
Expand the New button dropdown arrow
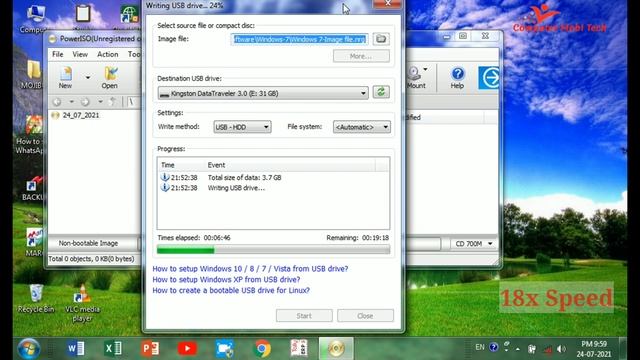click(x=88, y=77)
